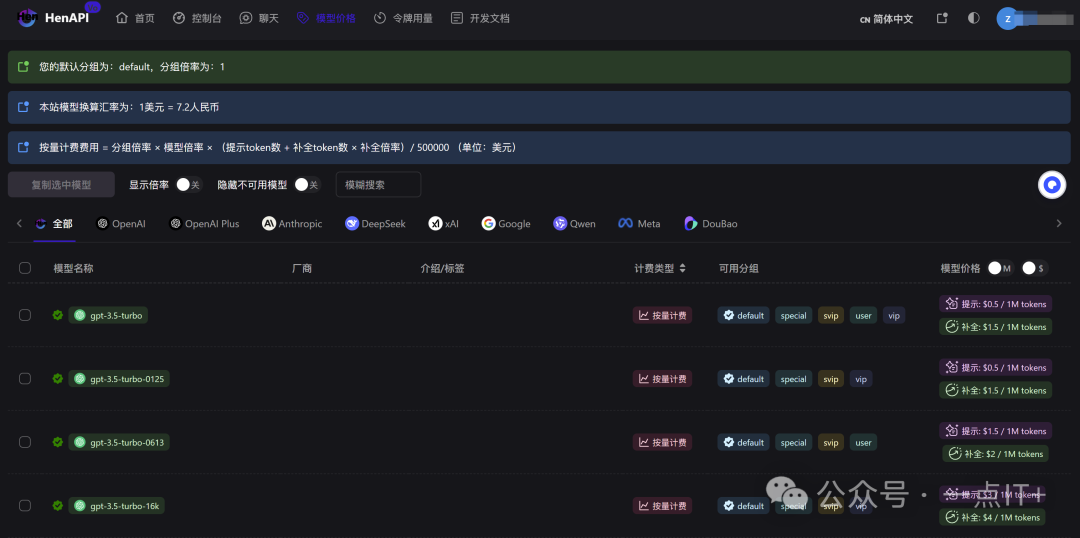Screen dimensions: 1080x538
Task: Check the gpt-3.5-turbo row checkbox
Action: click(x=25, y=315)
